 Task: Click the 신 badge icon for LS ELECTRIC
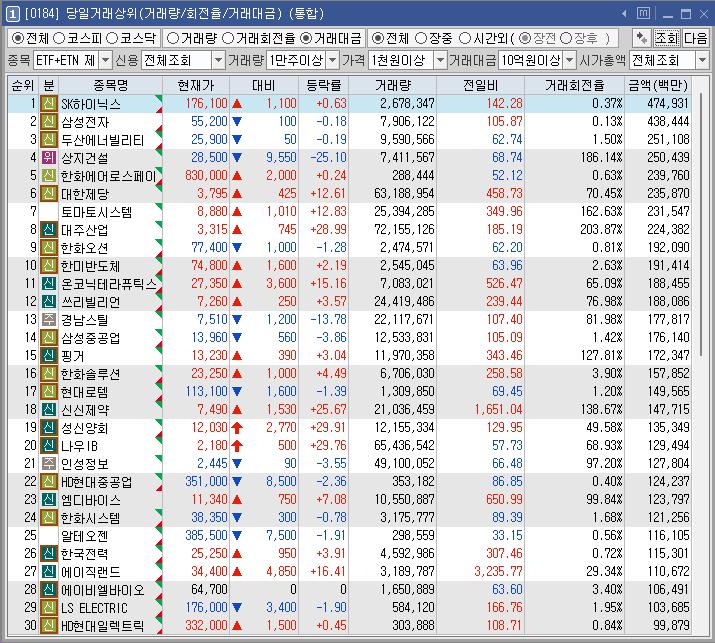[48, 607]
